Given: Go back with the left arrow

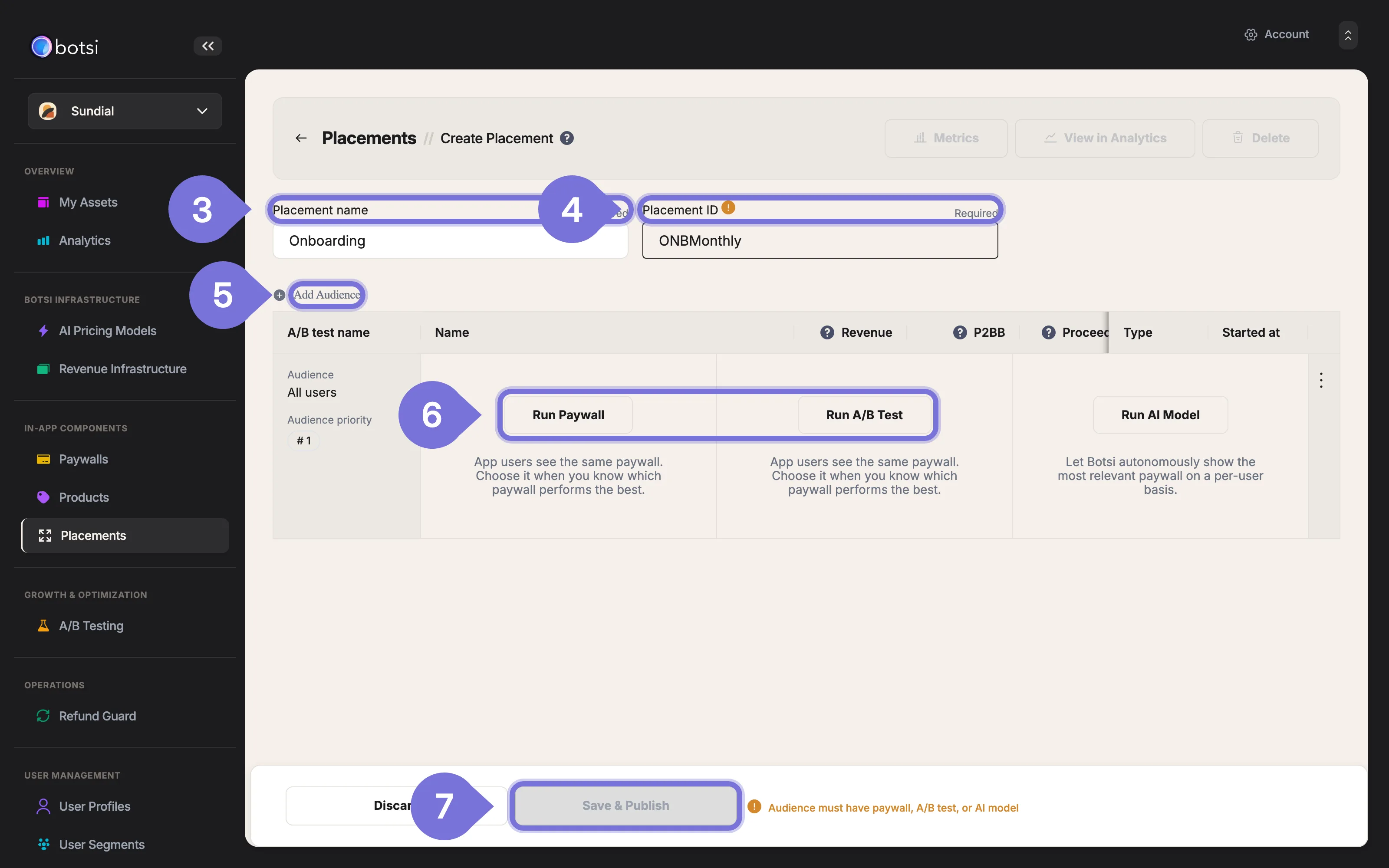Looking at the screenshot, I should (x=301, y=138).
